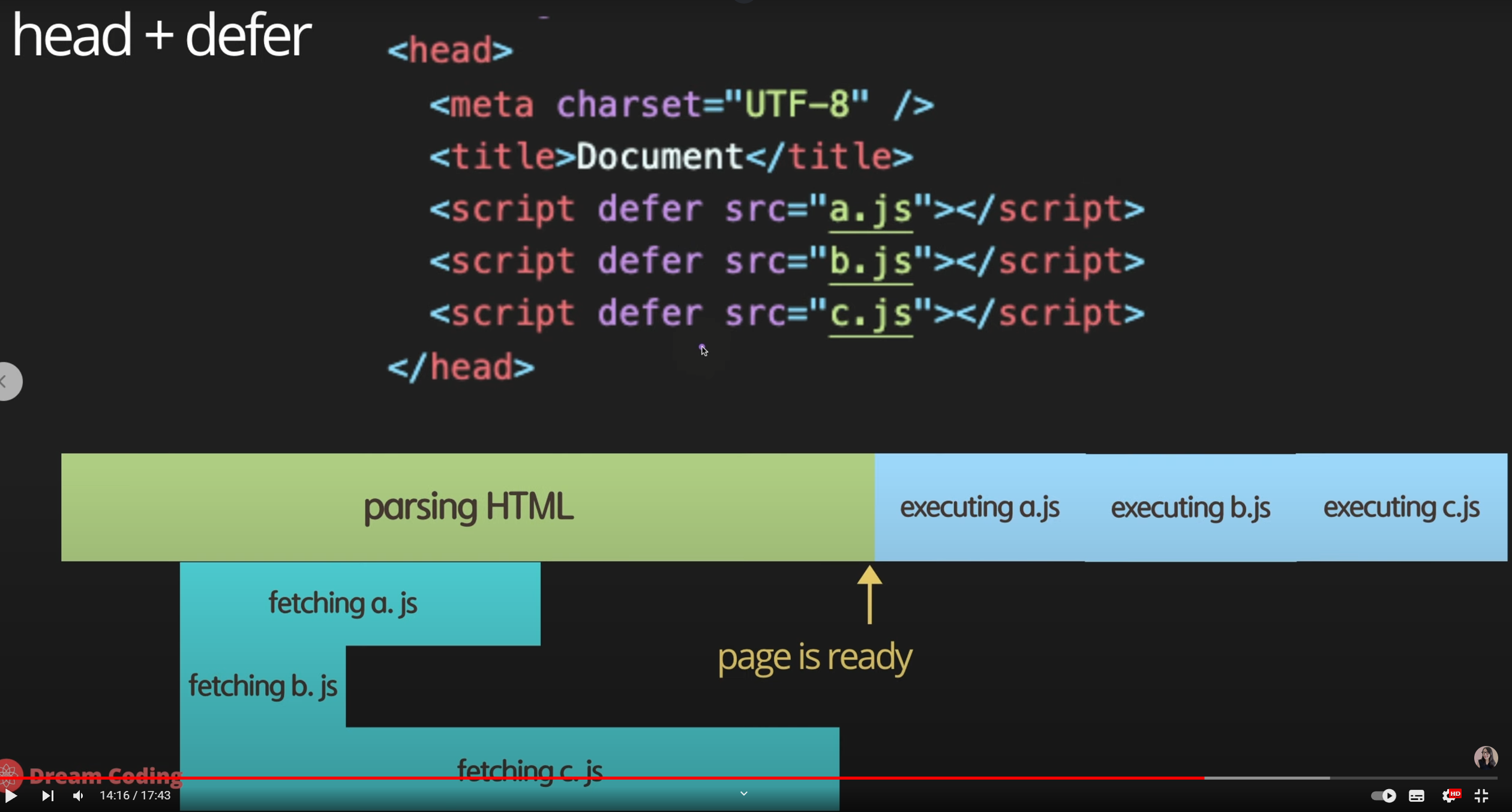Open the HD settings gear
Viewport: 1512px width, 812px height.
pos(1449,796)
